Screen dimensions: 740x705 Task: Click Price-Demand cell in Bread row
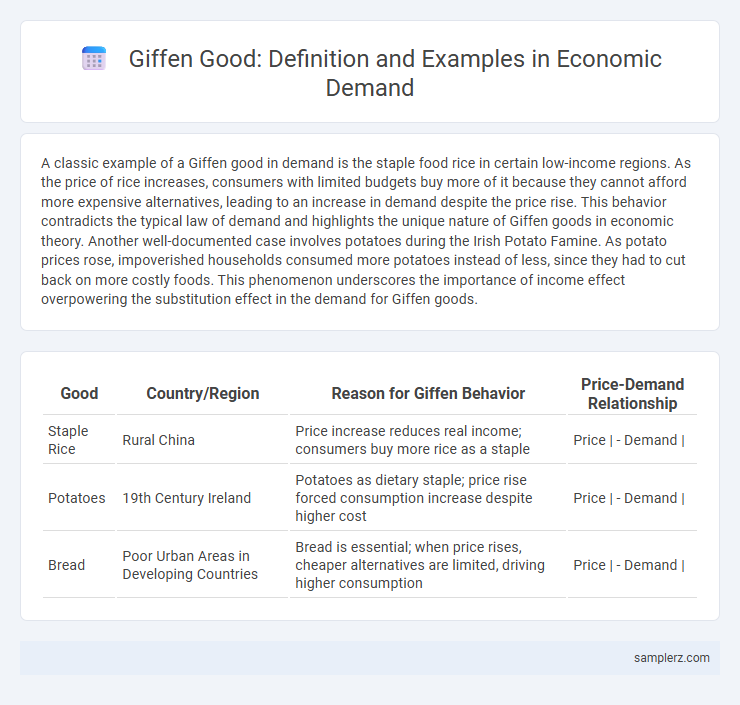[x=632, y=565]
